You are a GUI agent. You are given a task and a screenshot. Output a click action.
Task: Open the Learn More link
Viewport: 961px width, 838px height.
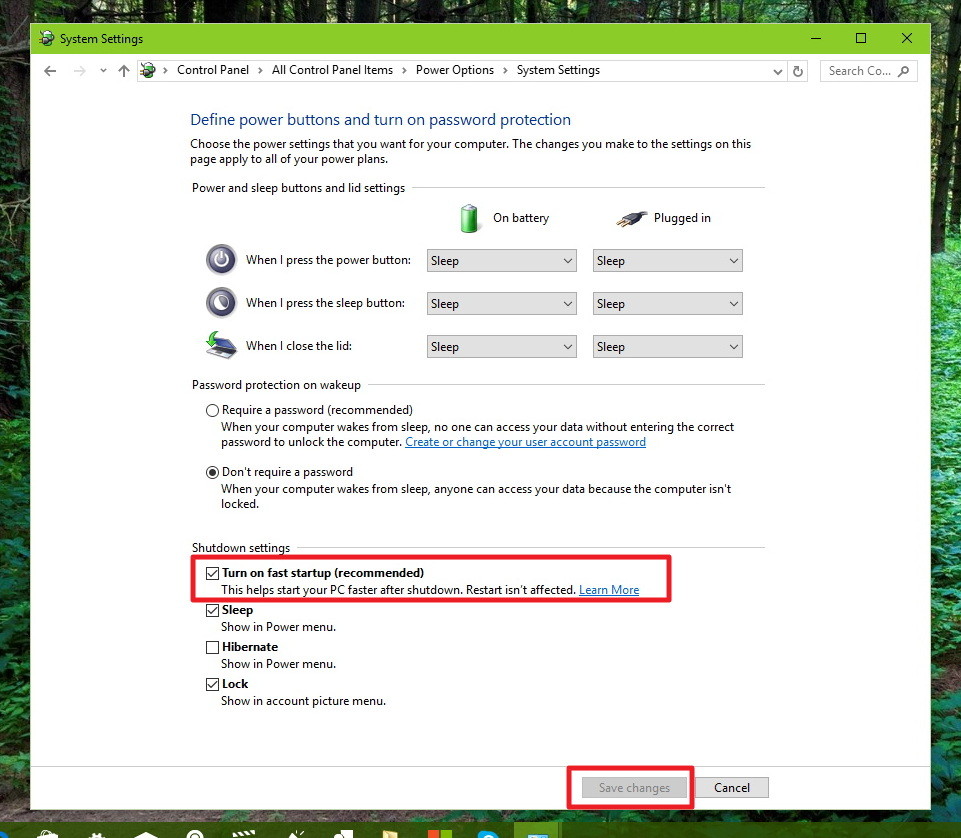pos(609,590)
